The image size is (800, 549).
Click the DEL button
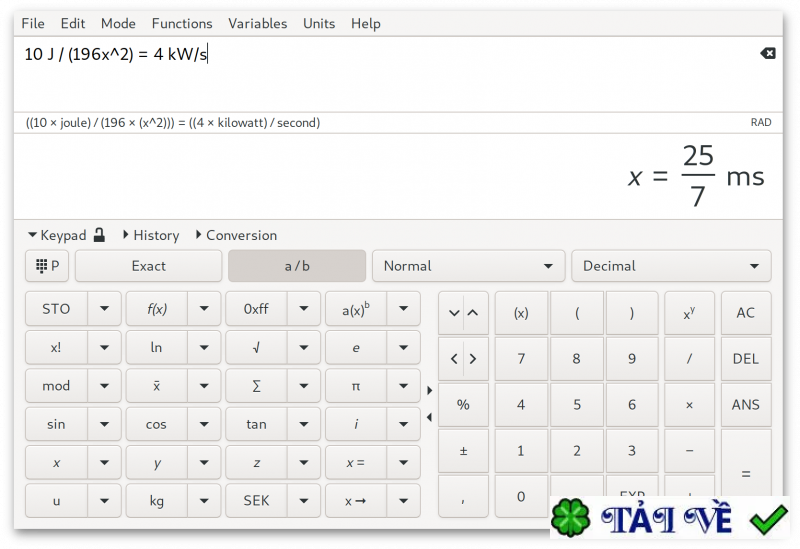click(x=746, y=359)
